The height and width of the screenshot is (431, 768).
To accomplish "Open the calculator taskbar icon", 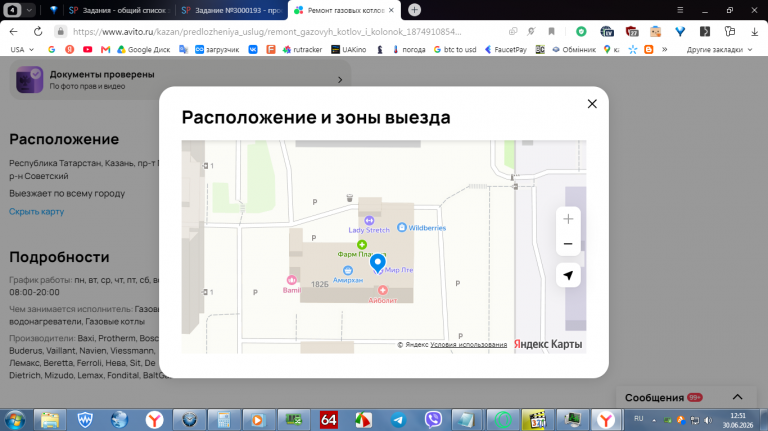I will coord(224,420).
